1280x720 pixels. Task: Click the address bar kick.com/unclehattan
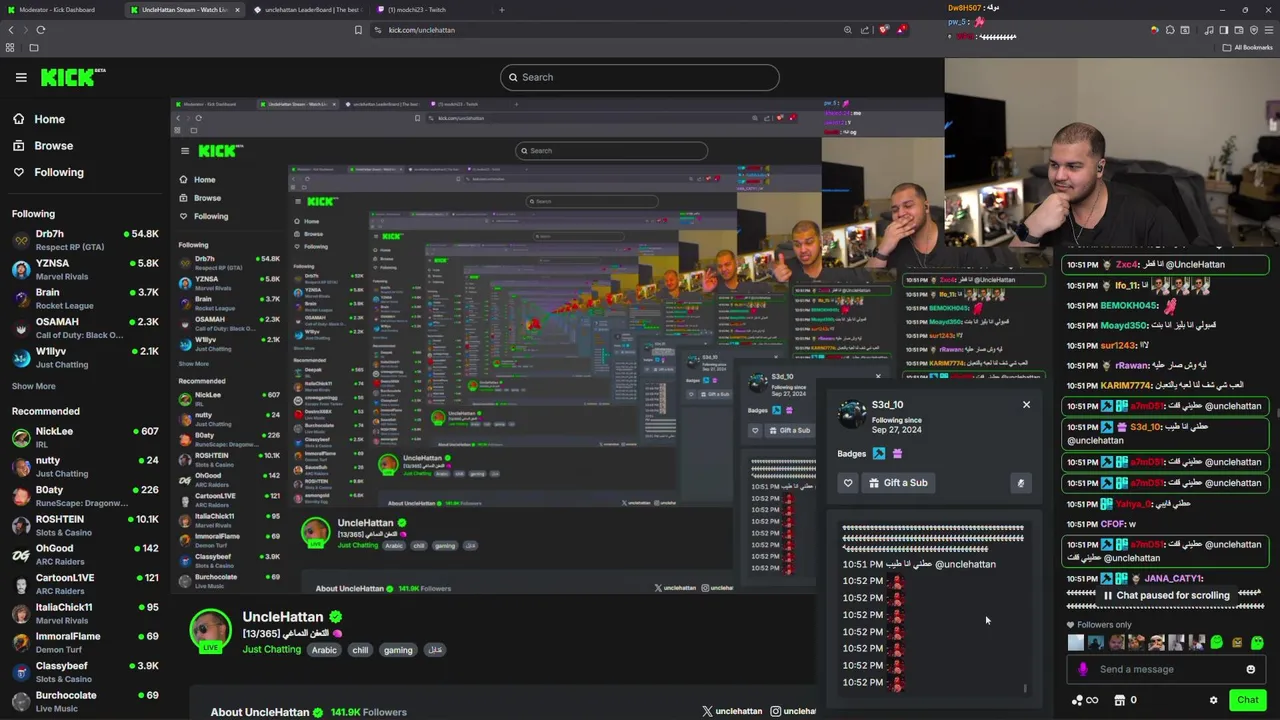tap(421, 30)
